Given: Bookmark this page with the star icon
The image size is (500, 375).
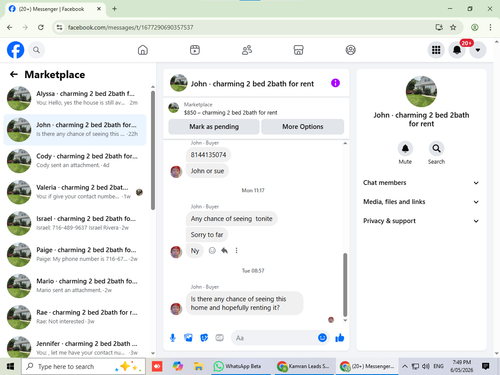Looking at the screenshot, I should coord(453,27).
